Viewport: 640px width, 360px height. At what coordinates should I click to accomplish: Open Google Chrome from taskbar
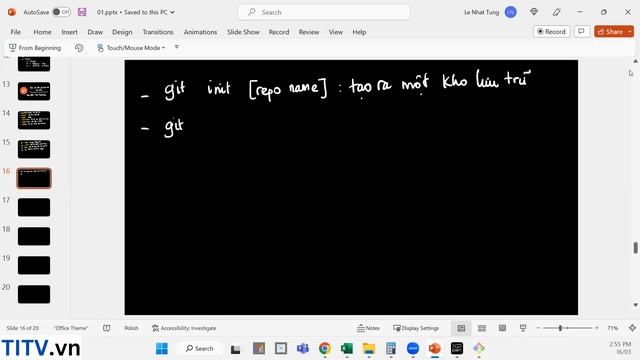pos(325,349)
